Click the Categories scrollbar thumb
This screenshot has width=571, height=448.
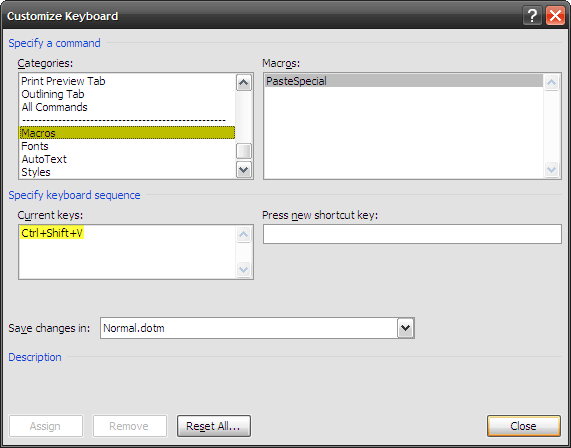pos(244,151)
